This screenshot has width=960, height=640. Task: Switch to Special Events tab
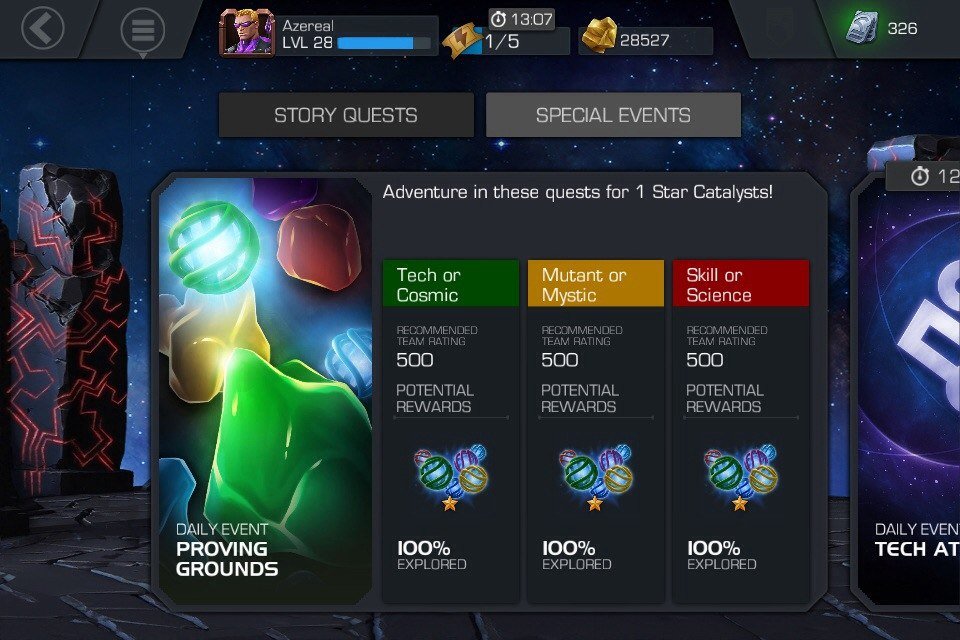(613, 115)
